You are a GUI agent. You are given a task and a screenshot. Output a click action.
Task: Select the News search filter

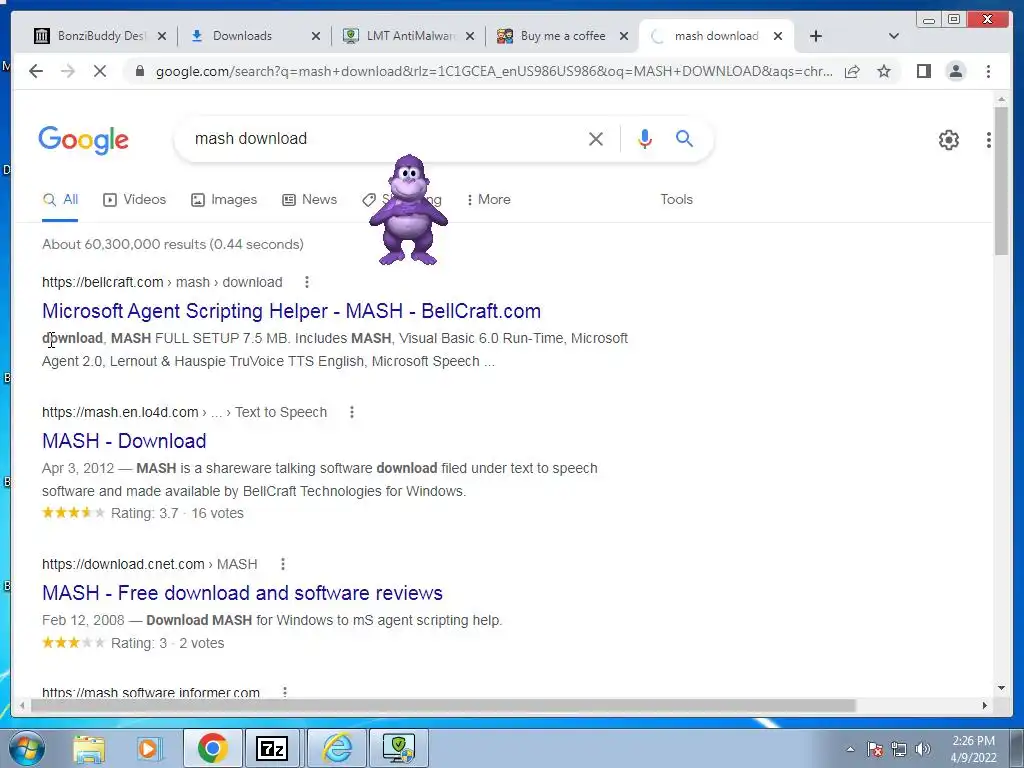click(310, 199)
